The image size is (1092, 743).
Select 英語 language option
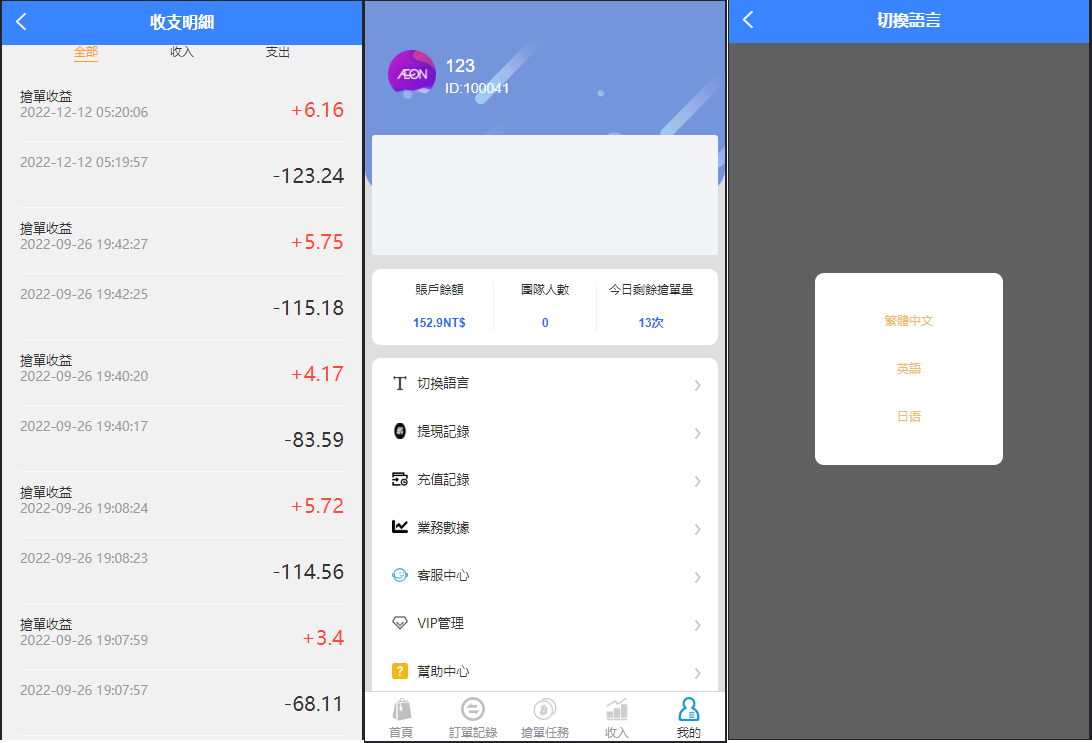coord(909,368)
